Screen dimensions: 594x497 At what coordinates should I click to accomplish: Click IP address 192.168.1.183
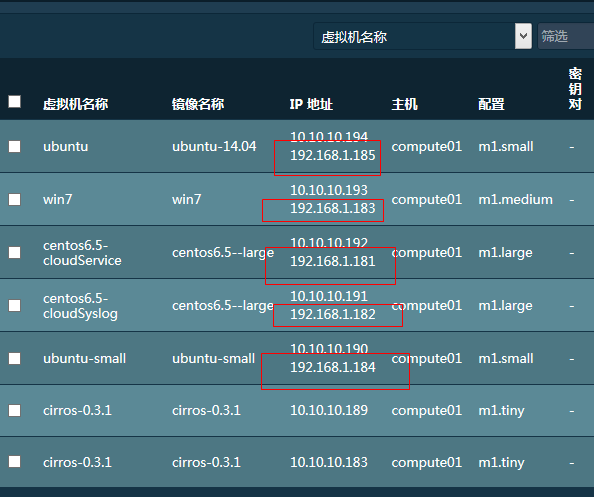333,208
